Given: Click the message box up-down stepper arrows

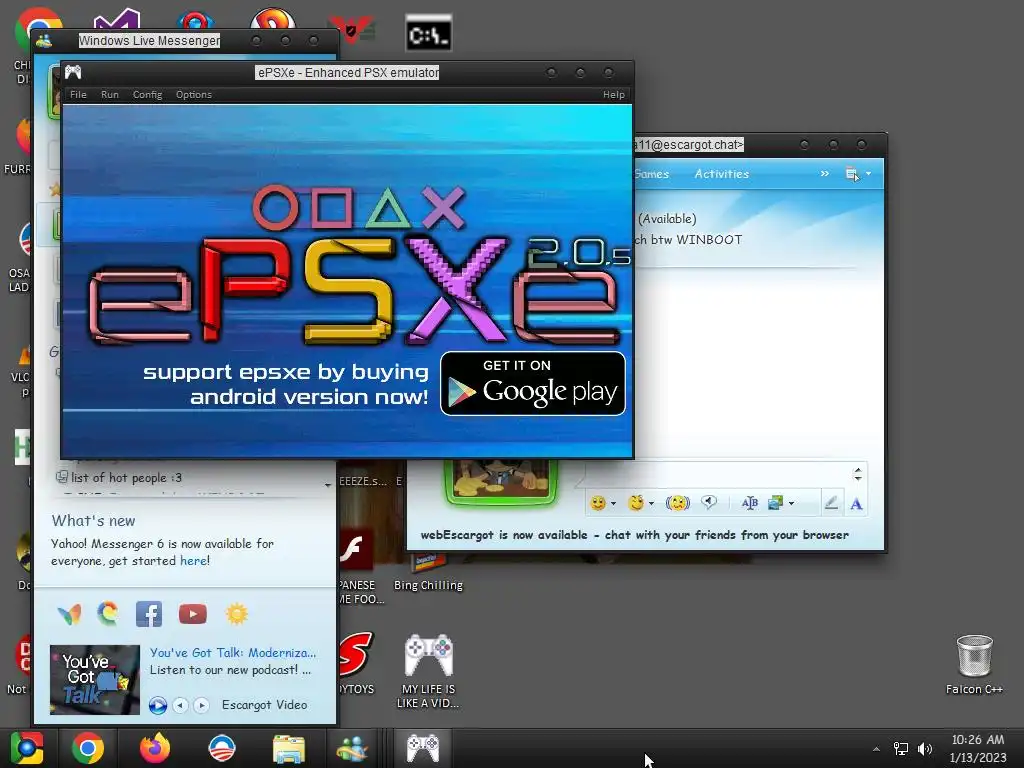Looking at the screenshot, I should point(858,475).
